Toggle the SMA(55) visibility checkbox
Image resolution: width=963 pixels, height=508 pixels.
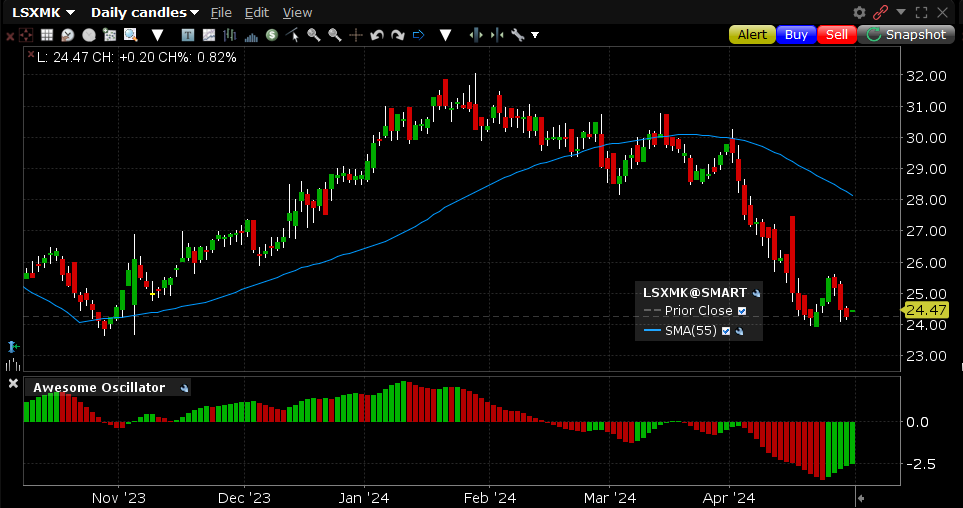pos(726,331)
